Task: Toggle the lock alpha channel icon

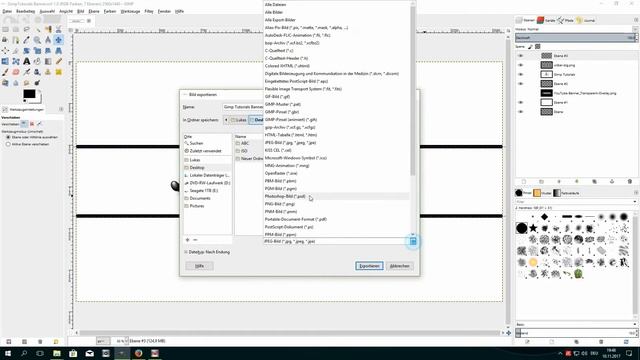Action: [538, 47]
